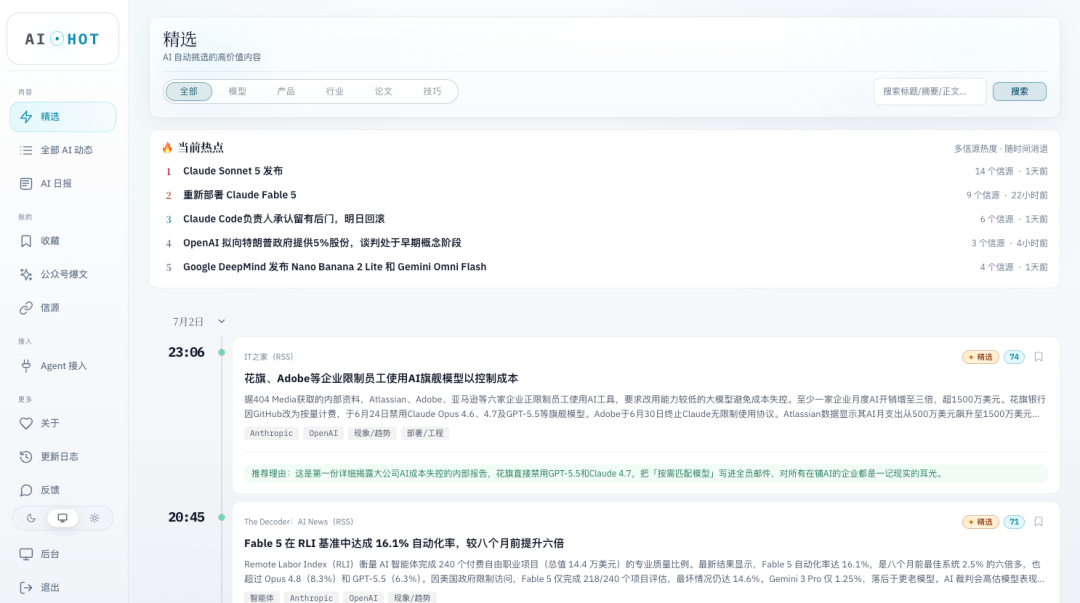
Task: Select the 论文 filter tab
Action: (x=384, y=92)
